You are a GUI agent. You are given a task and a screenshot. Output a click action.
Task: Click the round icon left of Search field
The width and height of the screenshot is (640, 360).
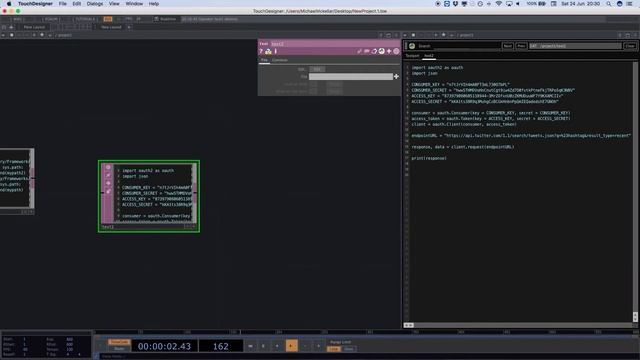click(x=412, y=46)
